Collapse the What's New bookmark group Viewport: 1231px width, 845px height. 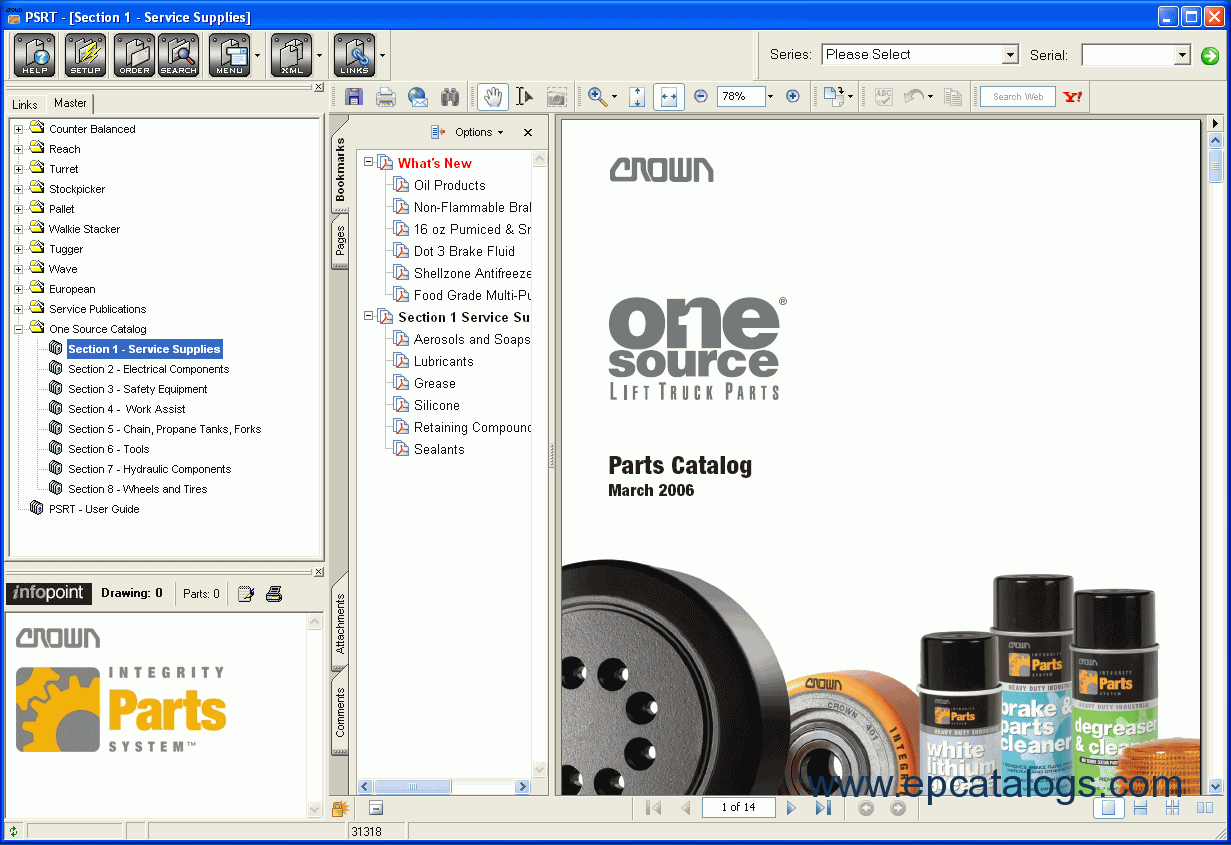(368, 162)
